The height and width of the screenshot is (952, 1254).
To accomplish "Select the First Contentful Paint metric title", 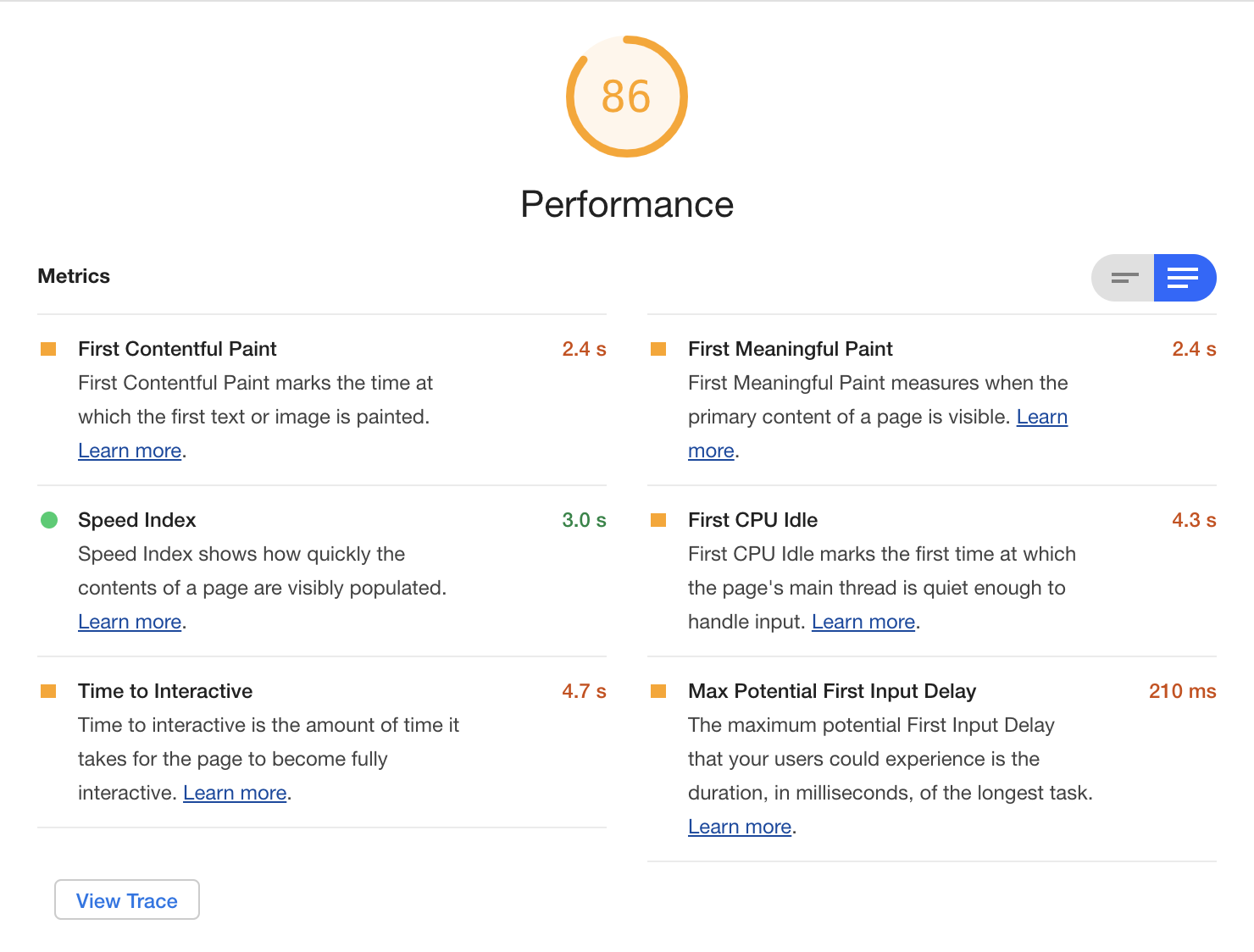I will tap(177, 349).
